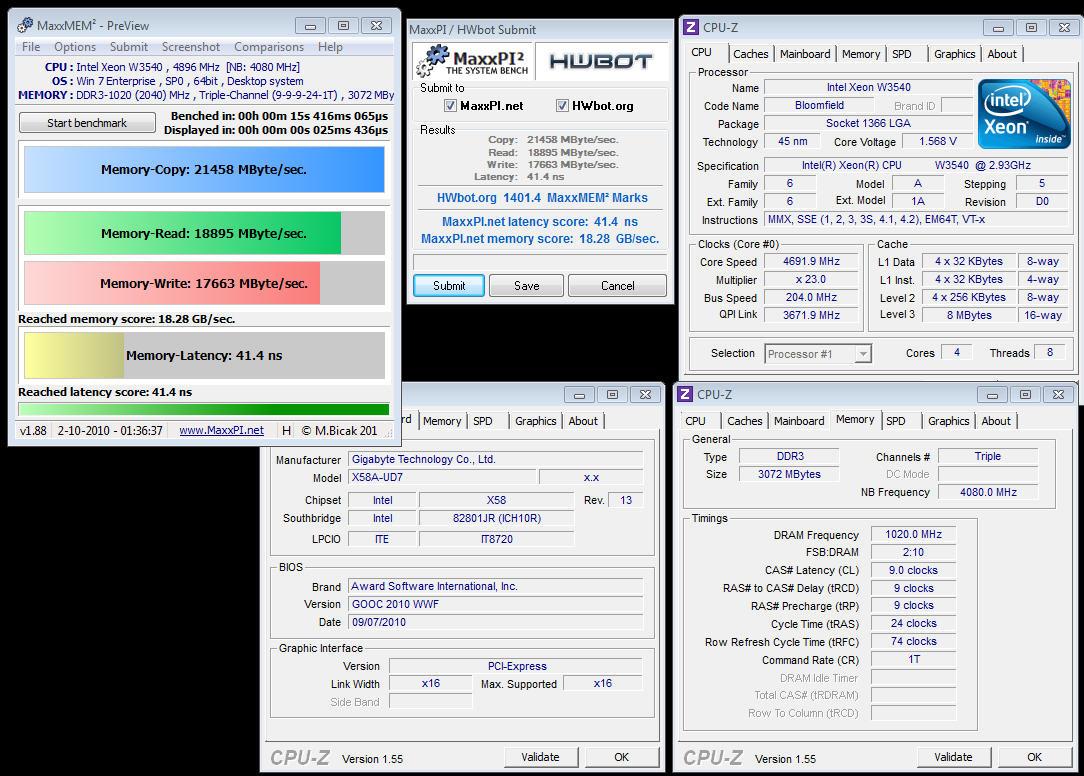This screenshot has width=1084, height=776.
Task: Click Submit button in HWbot Submit dialog
Action: coord(449,286)
